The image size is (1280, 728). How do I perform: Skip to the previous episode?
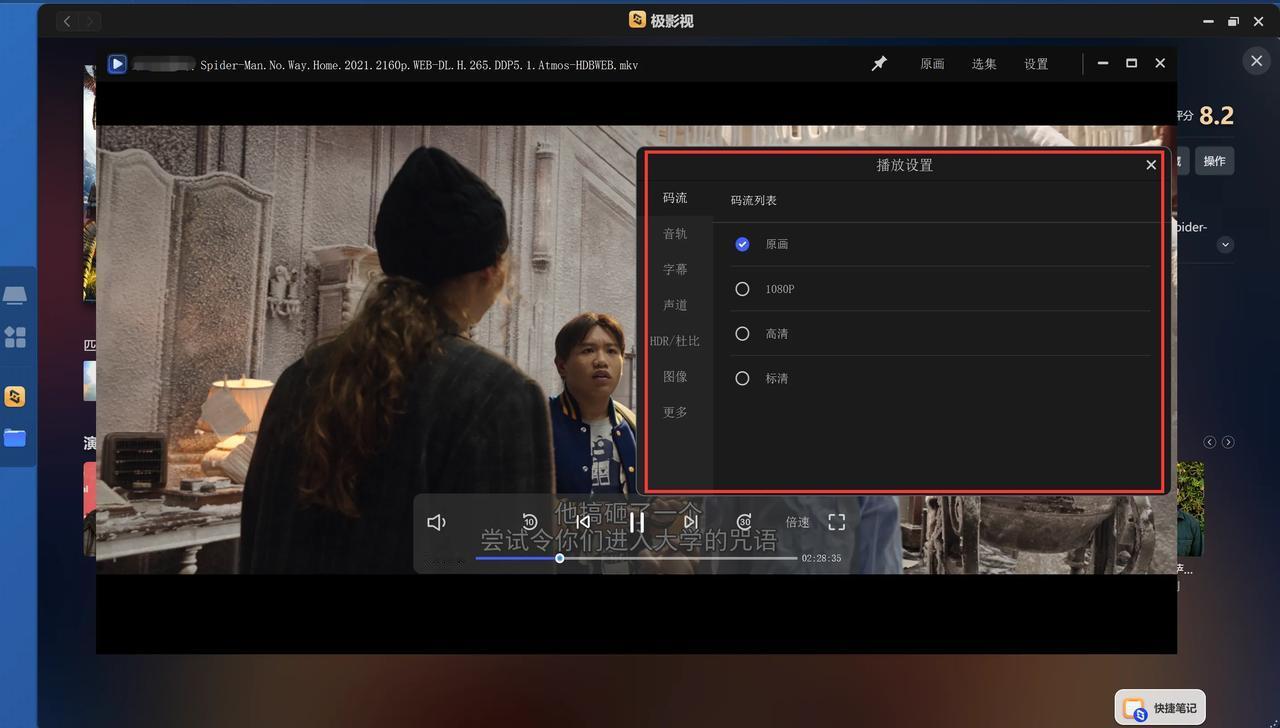pos(583,522)
